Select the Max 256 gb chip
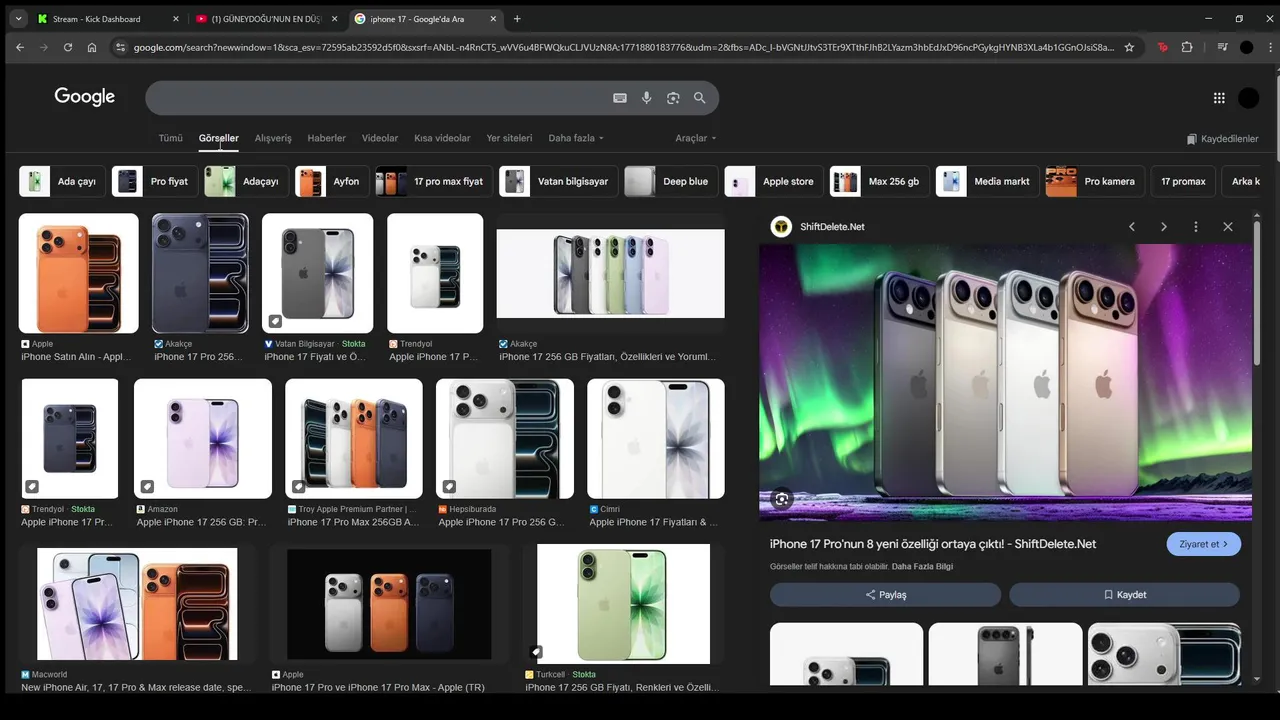 point(880,181)
